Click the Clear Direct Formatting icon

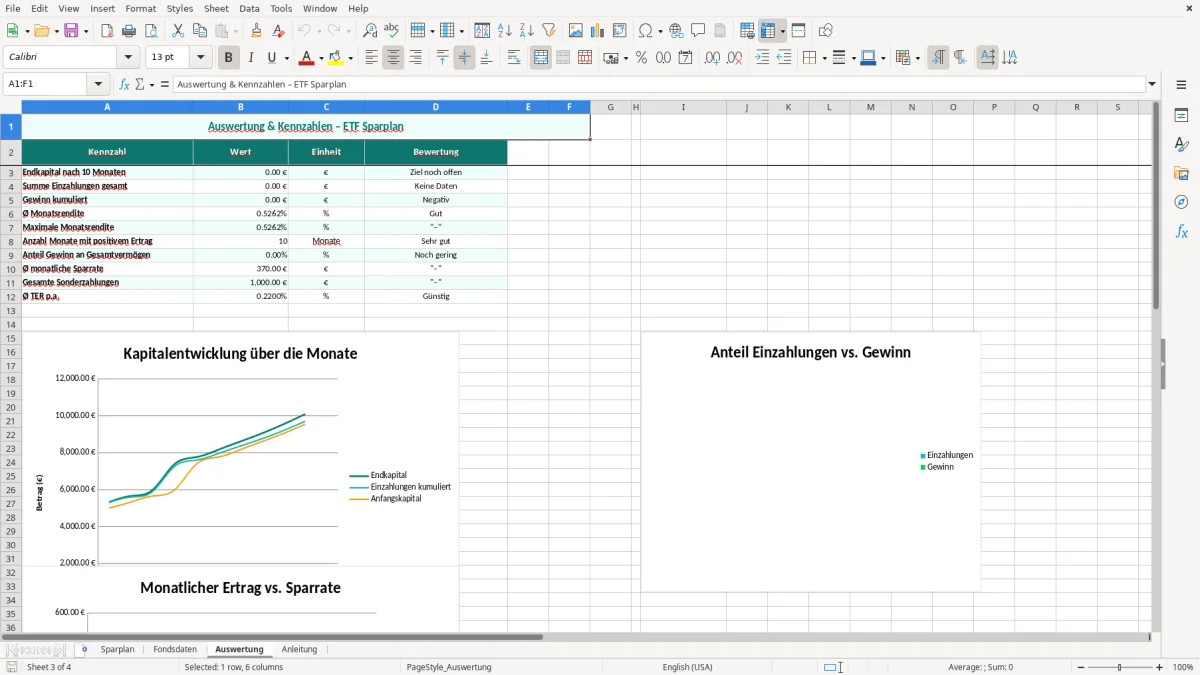point(279,31)
